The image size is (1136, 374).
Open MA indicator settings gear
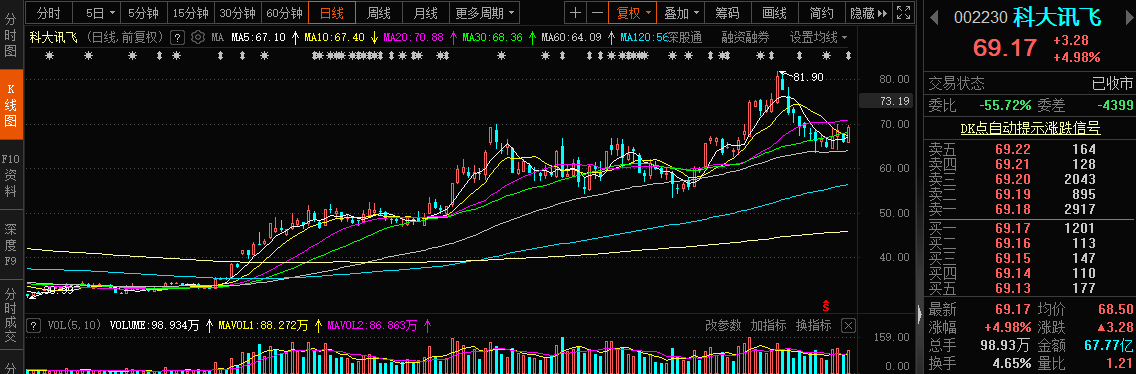[196, 38]
